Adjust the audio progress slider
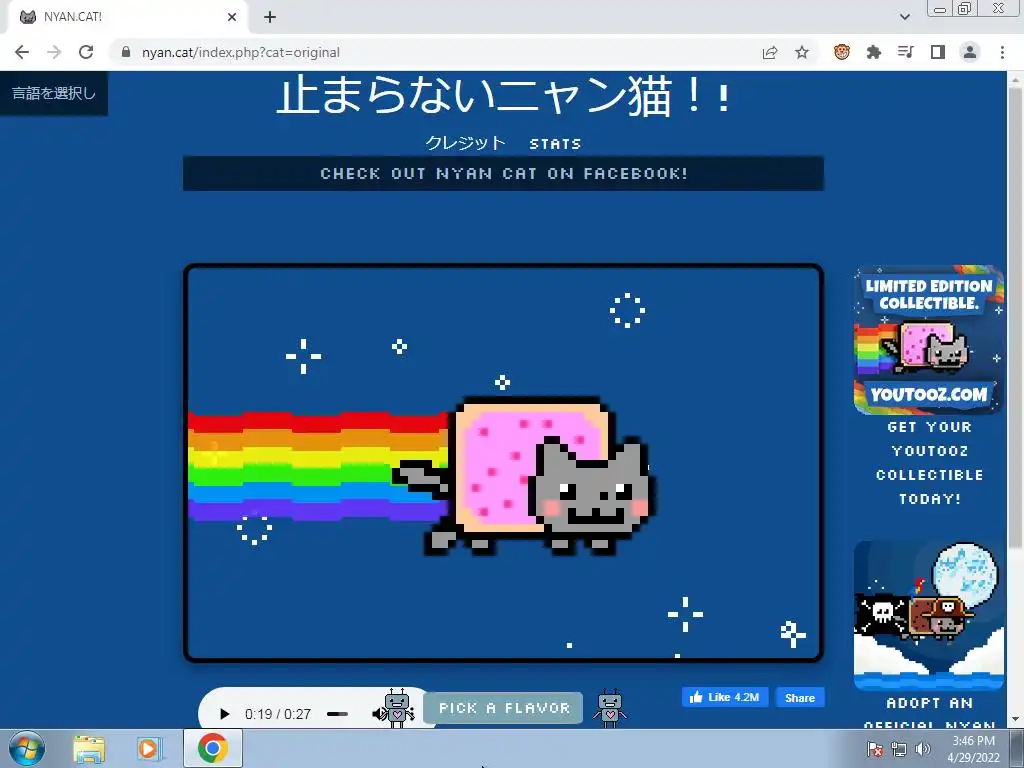Image resolution: width=1024 pixels, height=768 pixels. (x=338, y=714)
